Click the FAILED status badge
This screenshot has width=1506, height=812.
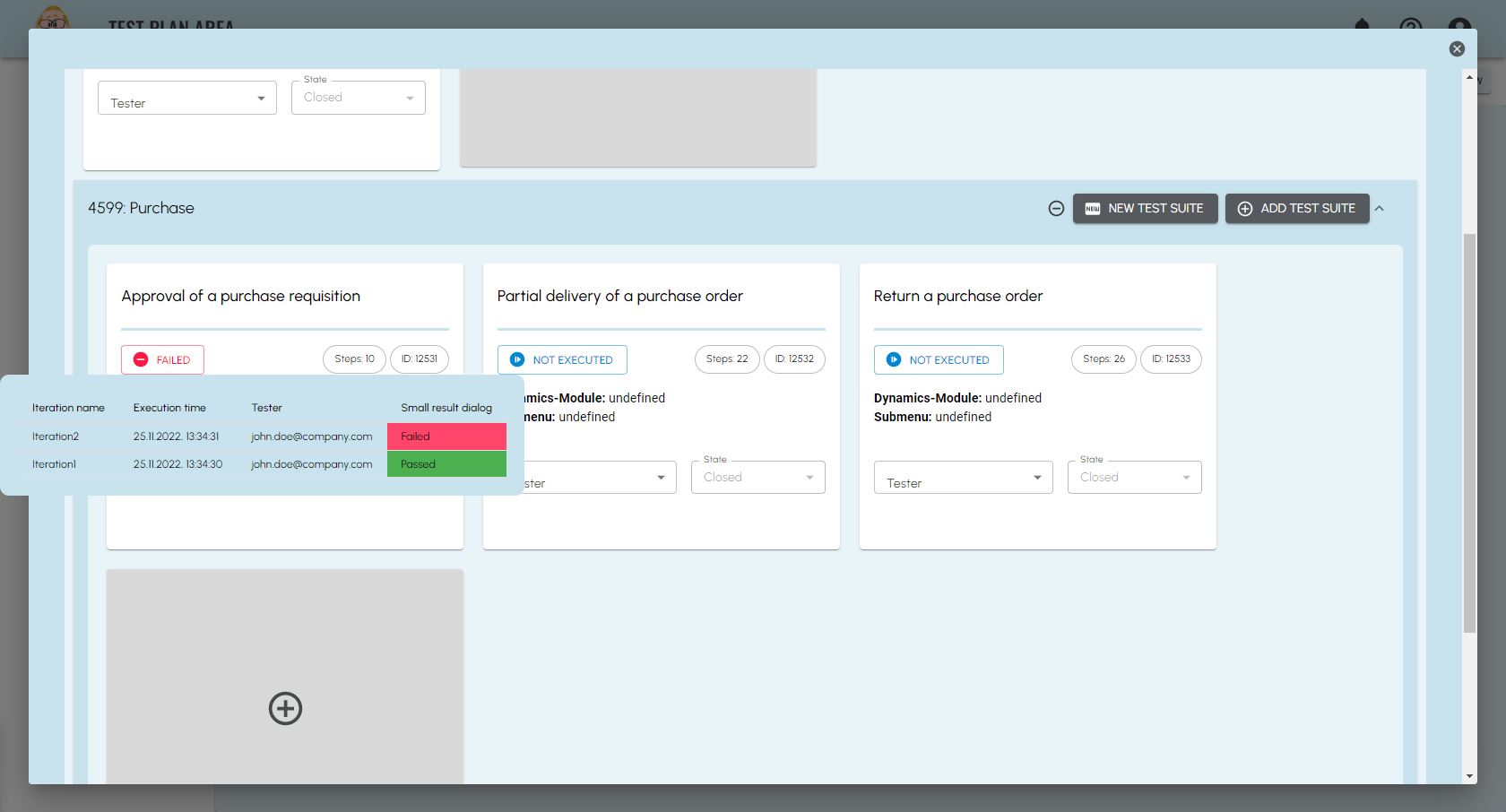(x=162, y=359)
